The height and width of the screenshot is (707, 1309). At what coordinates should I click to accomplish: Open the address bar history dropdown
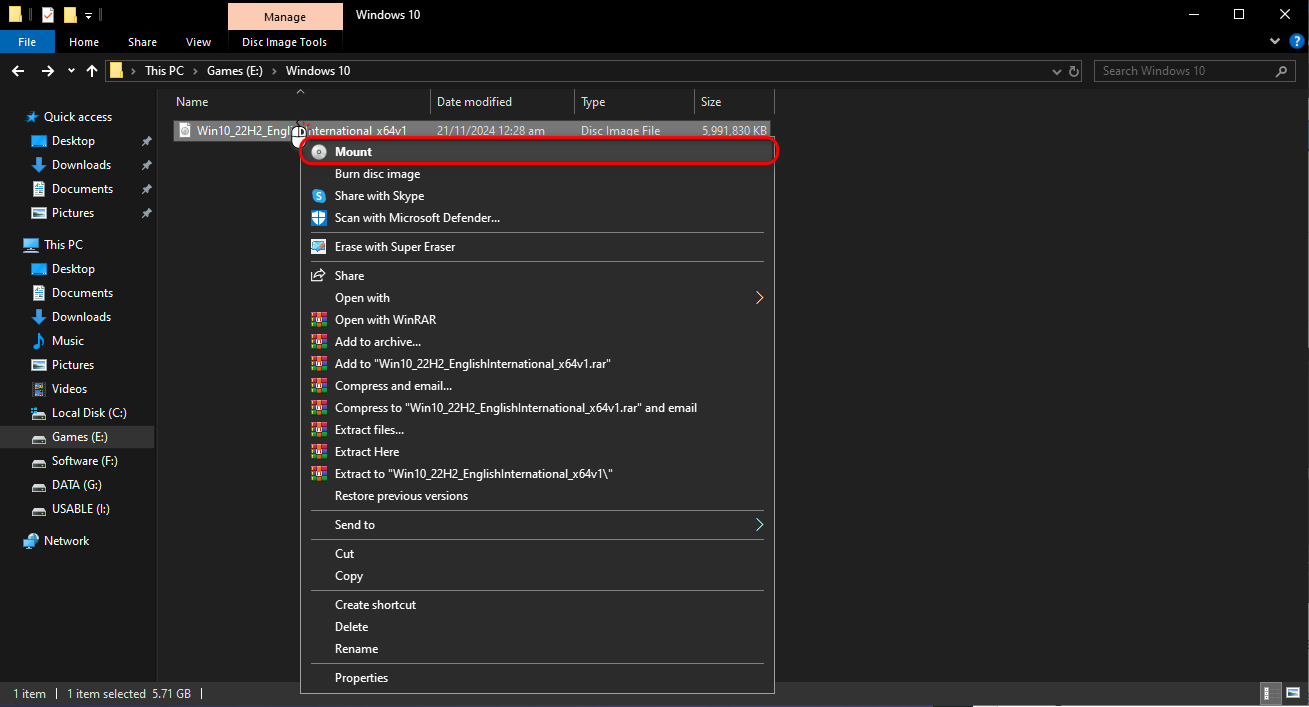pyautogui.click(x=1058, y=71)
